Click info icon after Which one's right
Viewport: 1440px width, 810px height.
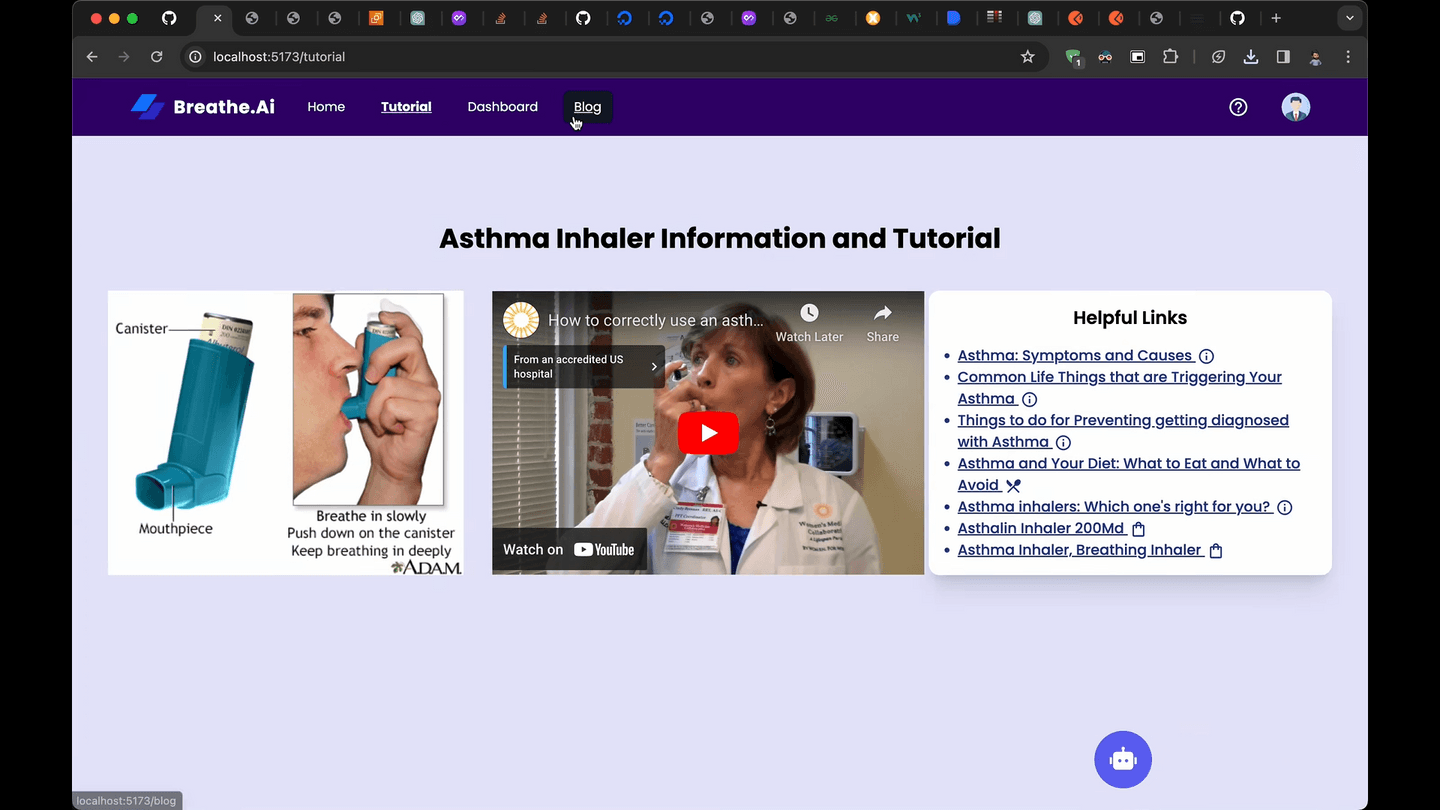pos(1285,507)
